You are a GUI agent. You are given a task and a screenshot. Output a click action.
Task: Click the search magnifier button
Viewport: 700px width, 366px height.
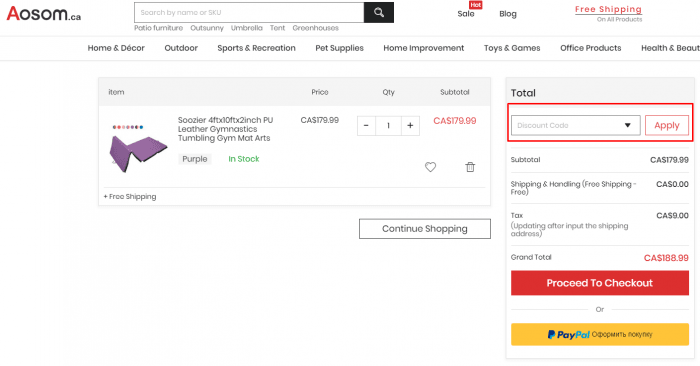(379, 12)
